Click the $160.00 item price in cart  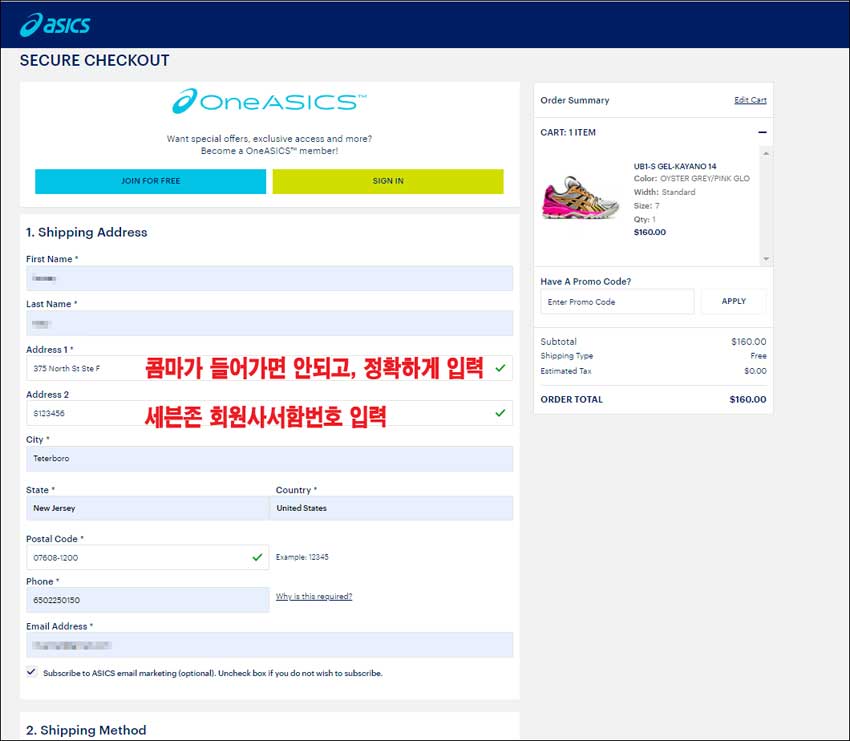[649, 232]
